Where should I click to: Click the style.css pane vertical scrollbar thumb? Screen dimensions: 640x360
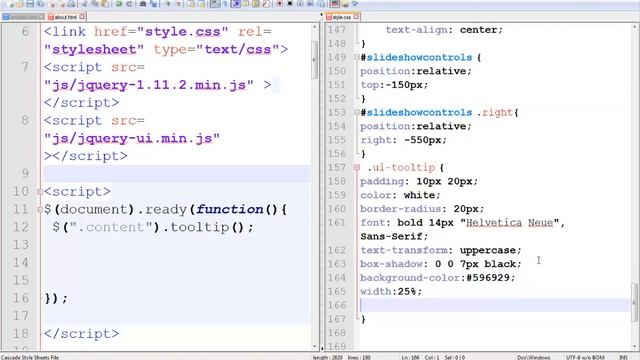(635, 302)
